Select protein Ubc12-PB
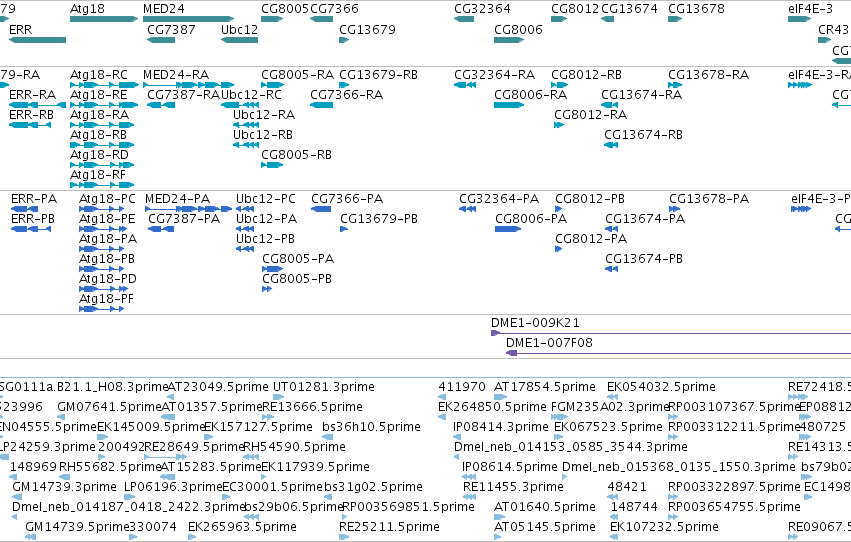 click(x=265, y=239)
